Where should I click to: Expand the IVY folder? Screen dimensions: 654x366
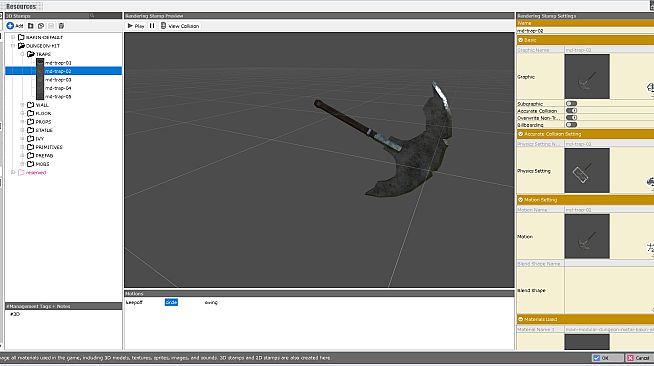[22, 139]
